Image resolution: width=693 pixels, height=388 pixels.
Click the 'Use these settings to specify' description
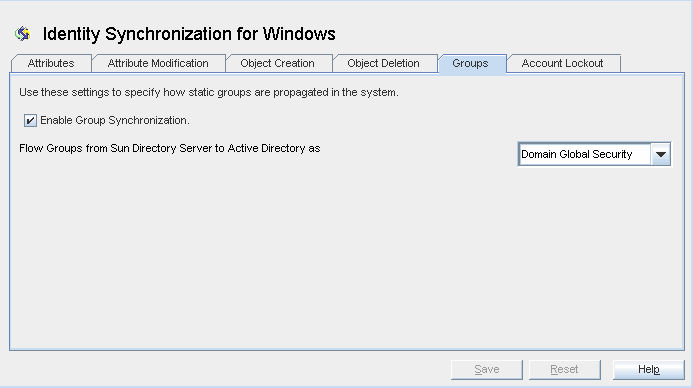pyautogui.click(x=209, y=92)
